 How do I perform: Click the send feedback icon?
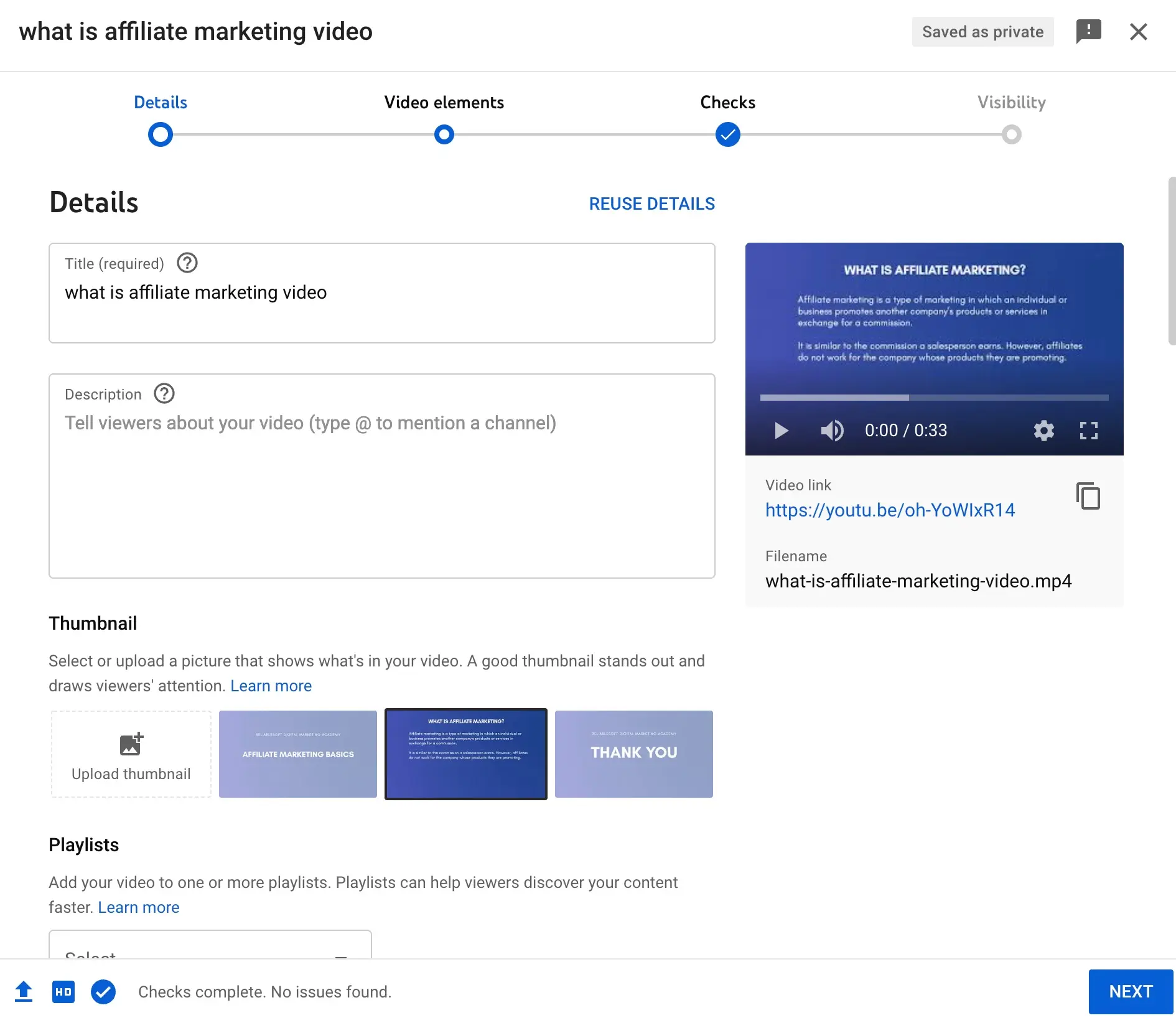pyautogui.click(x=1088, y=31)
